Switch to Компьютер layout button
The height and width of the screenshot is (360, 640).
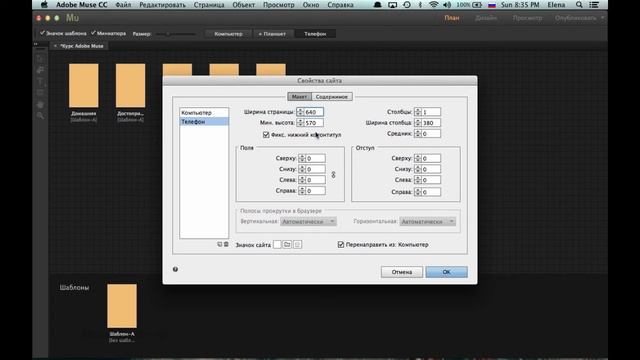coord(229,34)
